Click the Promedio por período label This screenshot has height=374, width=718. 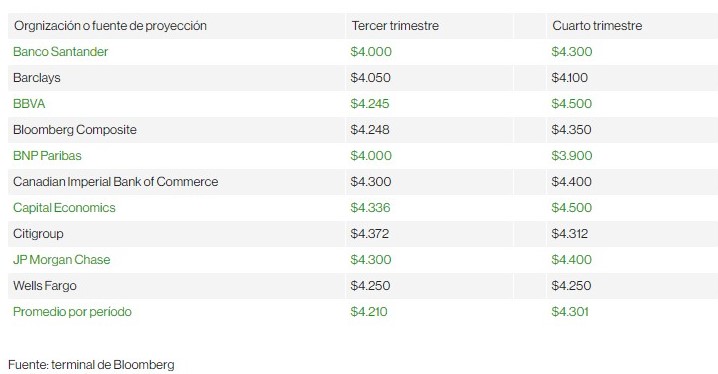click(72, 312)
